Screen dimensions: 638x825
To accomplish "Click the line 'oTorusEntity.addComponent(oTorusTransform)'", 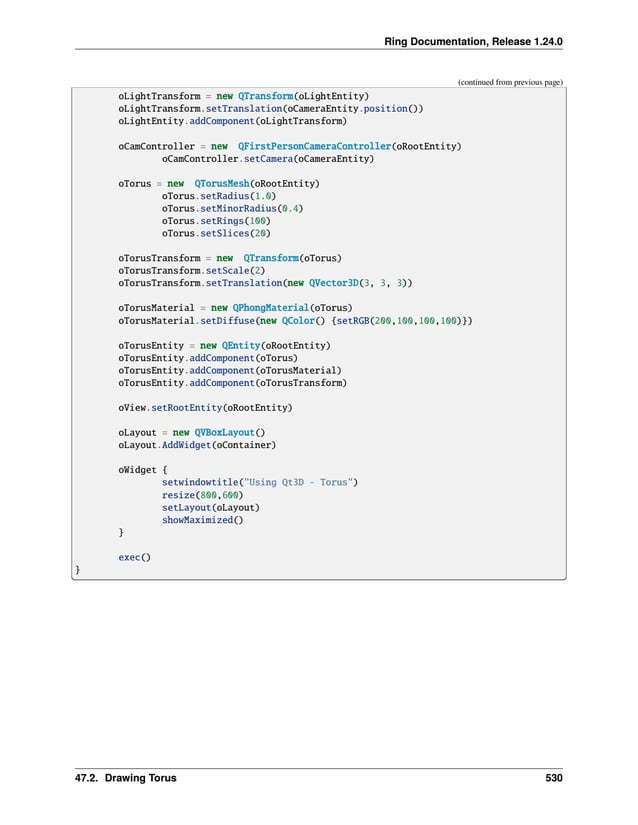I will pos(232,383).
